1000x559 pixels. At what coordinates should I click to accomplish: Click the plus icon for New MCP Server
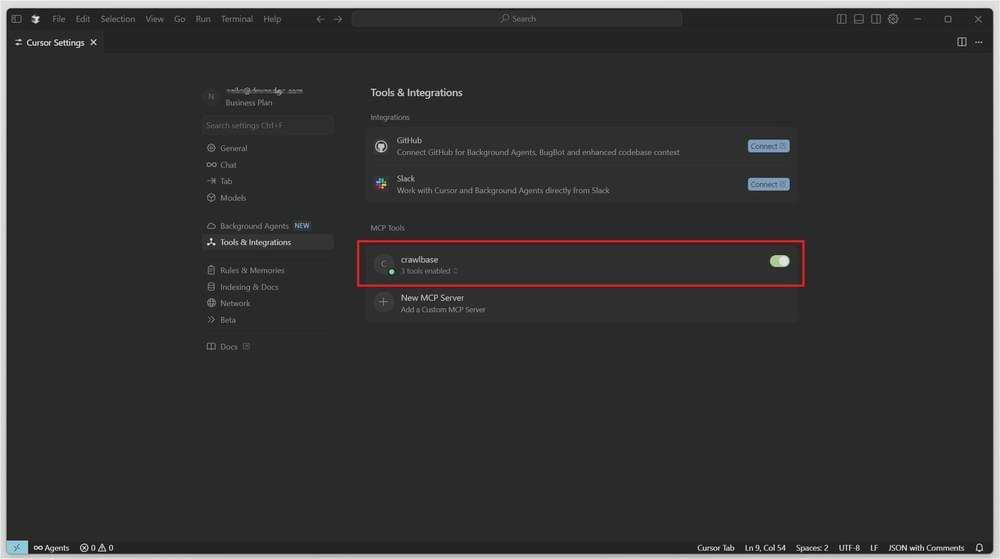pyautogui.click(x=383, y=302)
